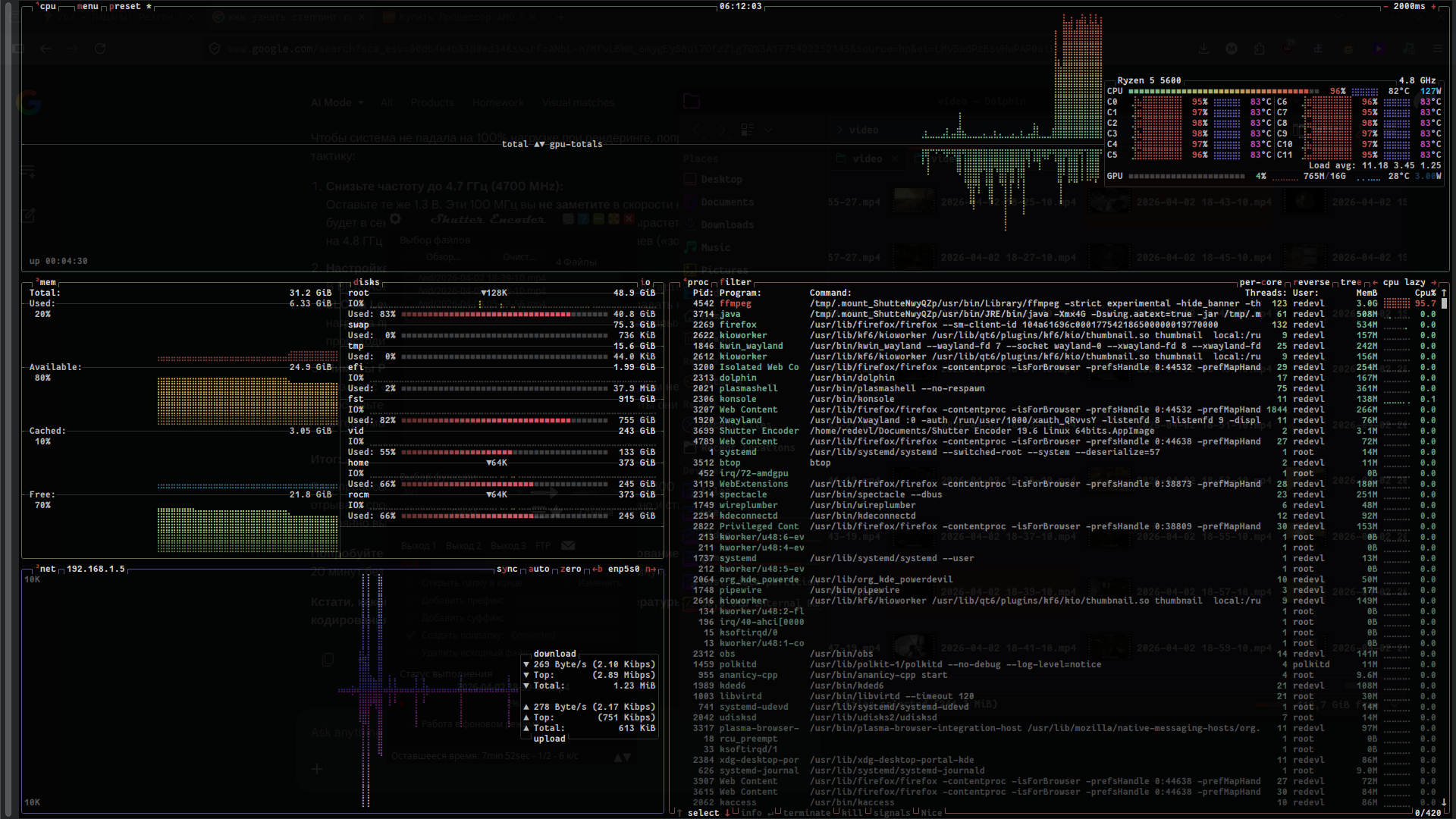Click the select up arrow in proc footer
Viewport: 1456px width, 819px height.
pos(679,813)
